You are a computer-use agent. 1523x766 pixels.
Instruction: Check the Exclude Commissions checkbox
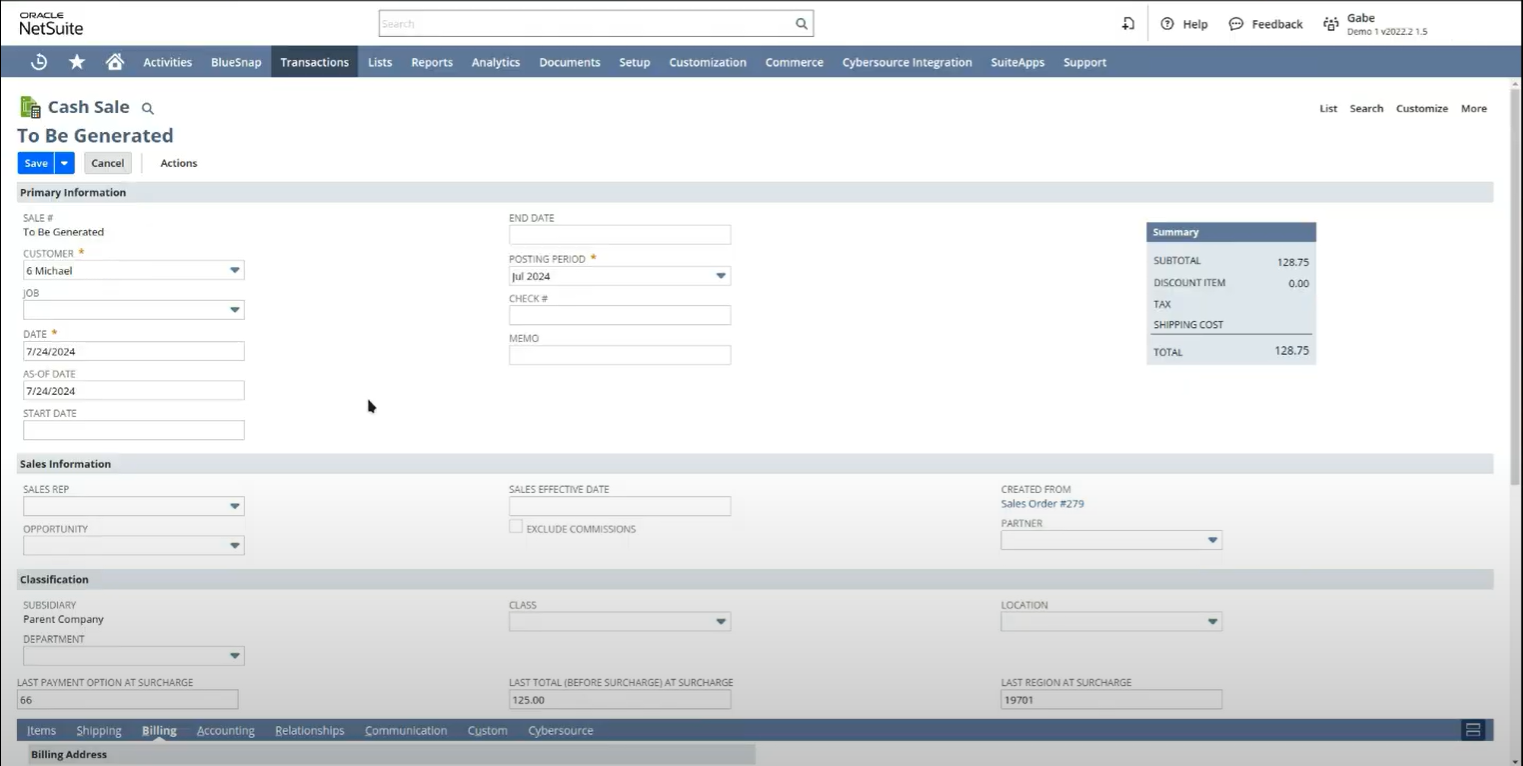point(516,527)
